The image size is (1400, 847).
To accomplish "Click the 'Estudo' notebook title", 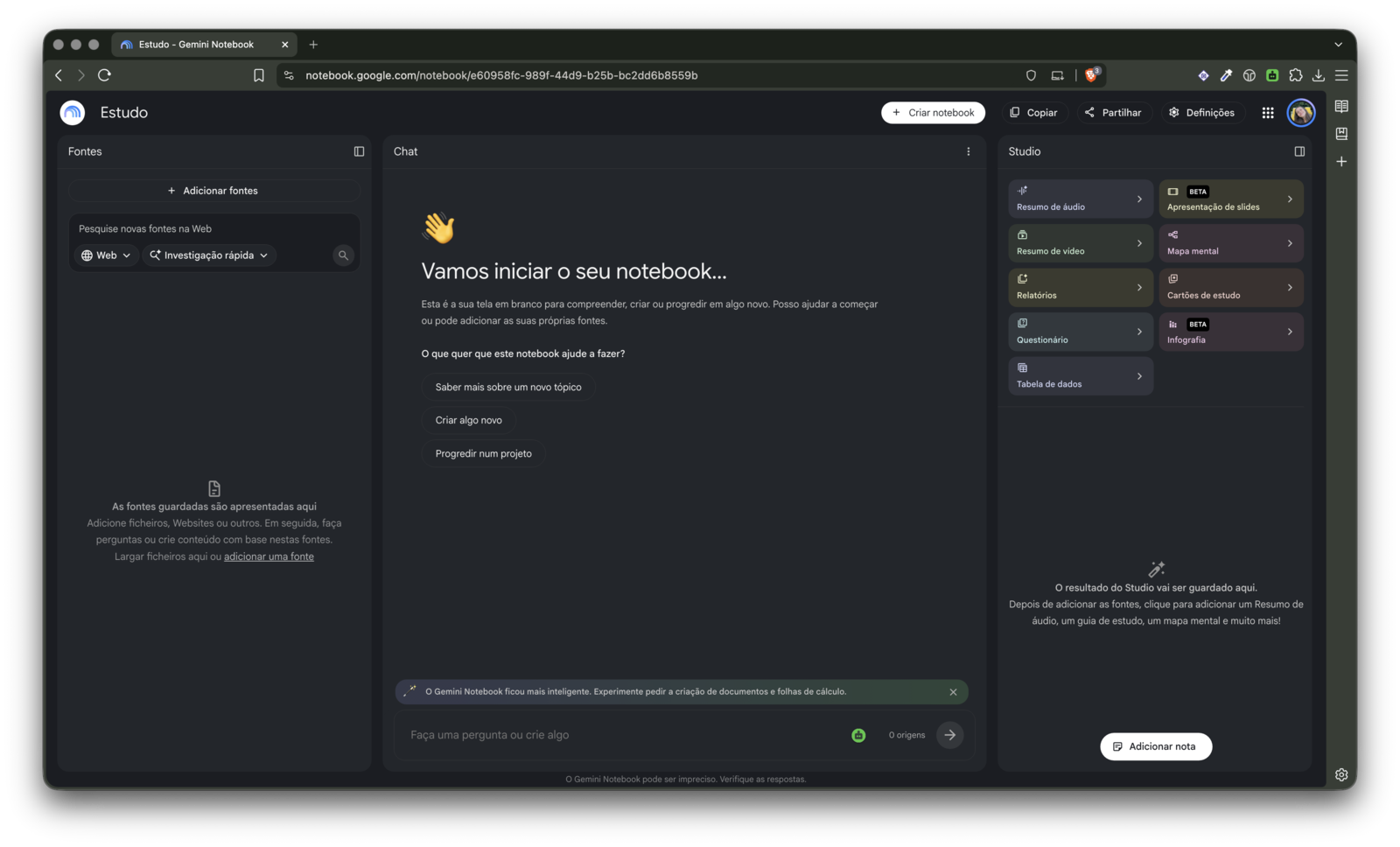I will 124,113.
